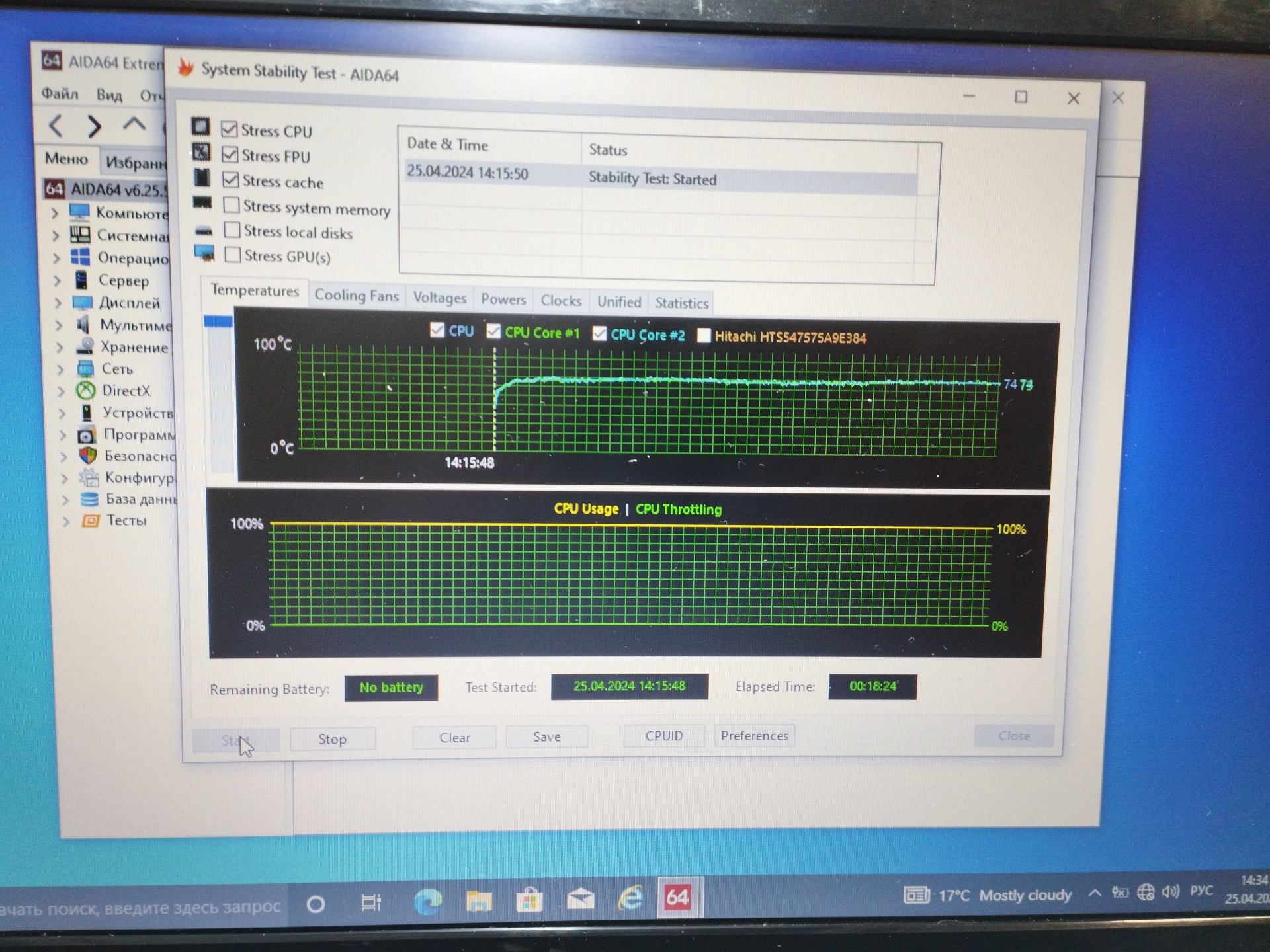Expand the Компьютер tree node
This screenshot has width=1270, height=952.
pyautogui.click(x=56, y=213)
